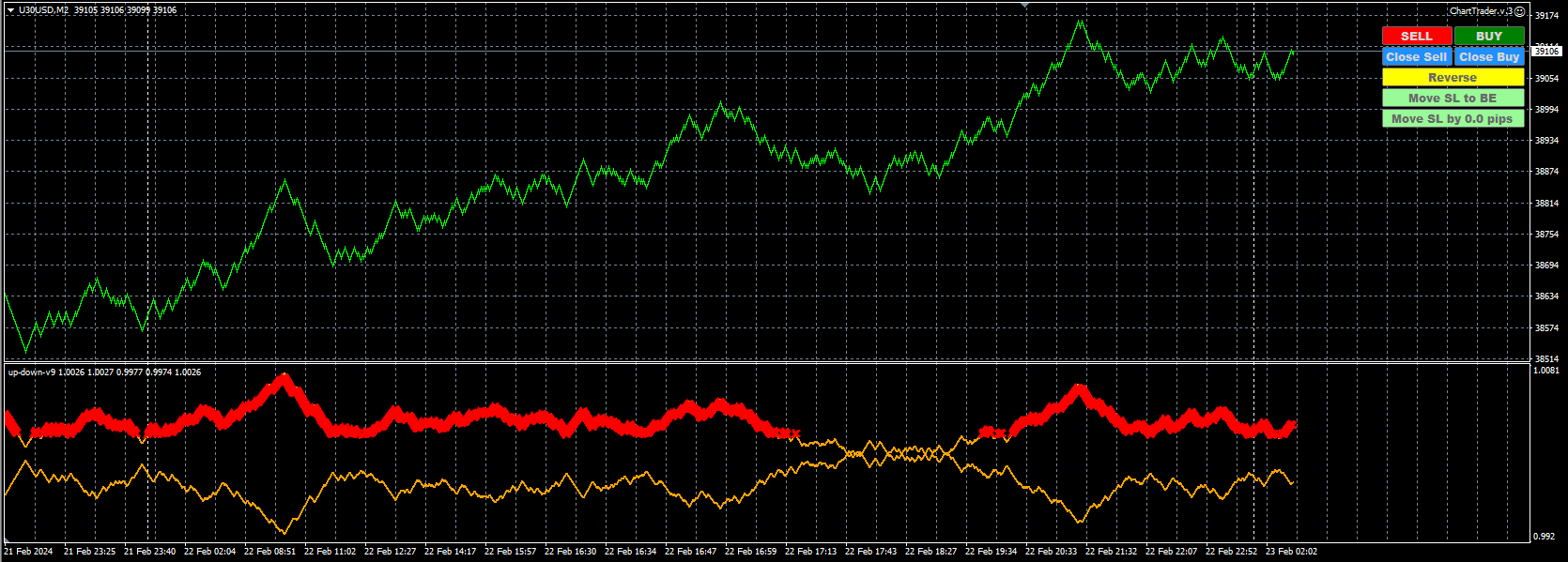Click the 22 Feb 16:30 time label
Image resolution: width=1568 pixels, height=562 pixels.
[x=570, y=552]
